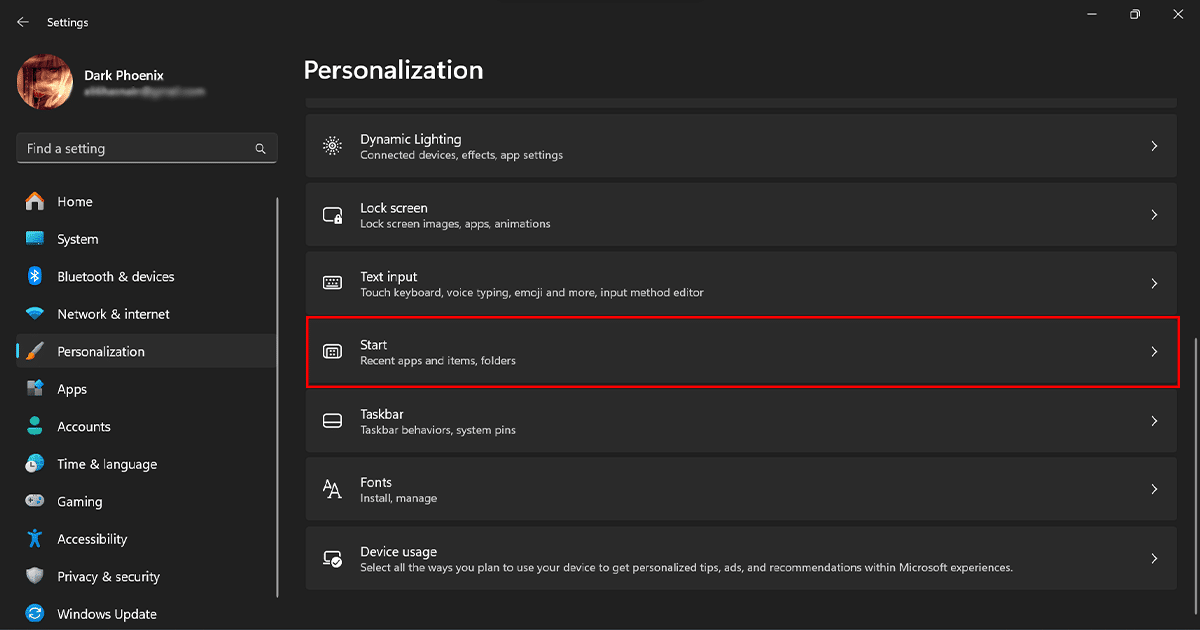Screen dimensions: 1200x630
Task: Click the Home icon in sidebar
Action: tap(35, 202)
